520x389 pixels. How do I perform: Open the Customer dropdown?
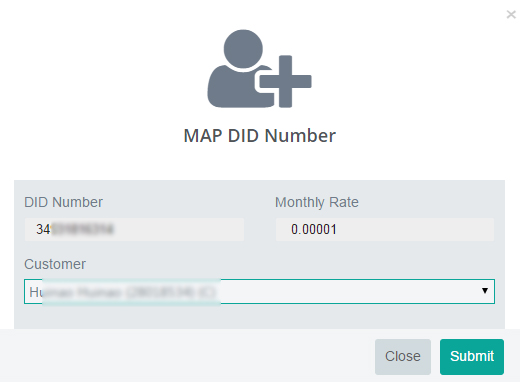259,291
